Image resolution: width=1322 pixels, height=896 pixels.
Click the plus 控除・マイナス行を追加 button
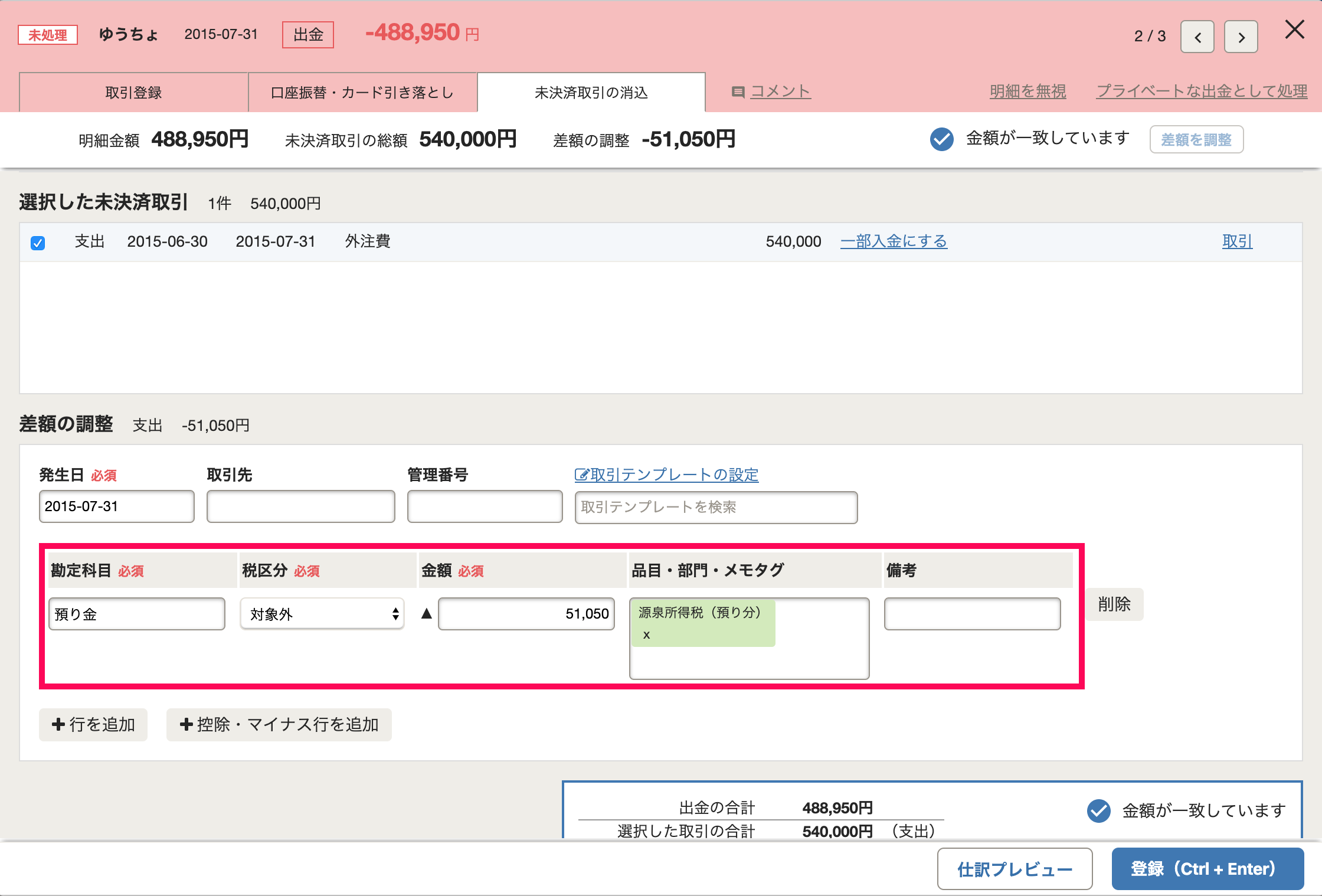tap(279, 724)
